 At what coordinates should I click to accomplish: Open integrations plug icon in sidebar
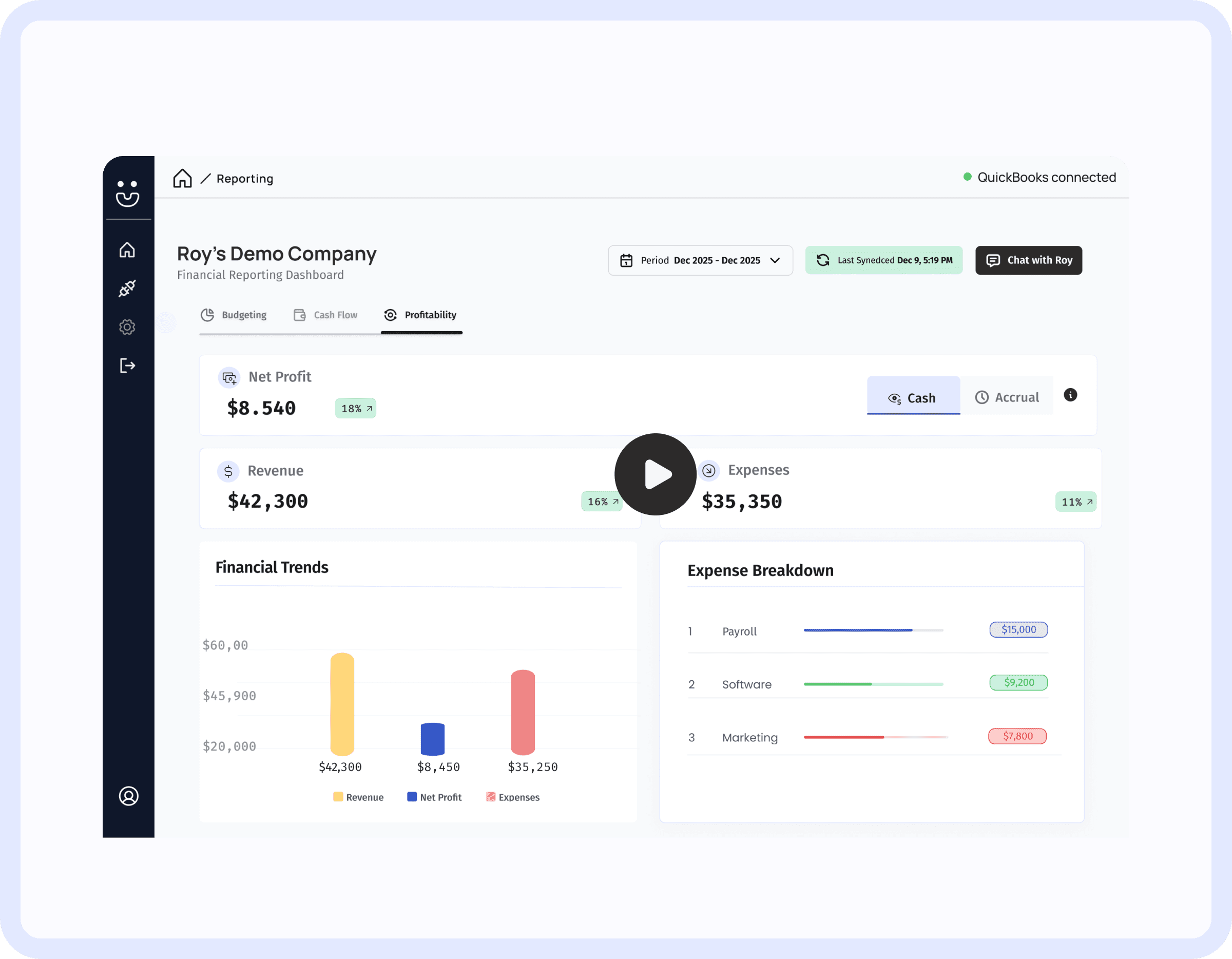click(127, 288)
